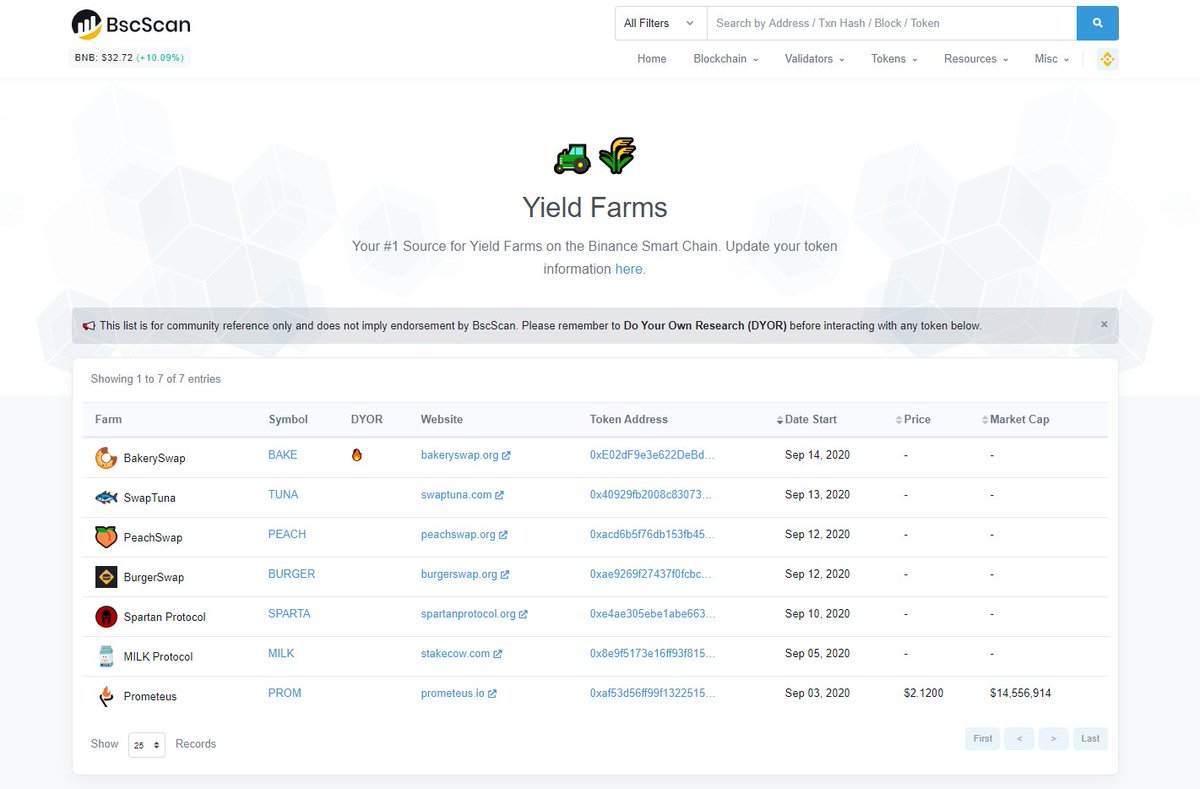Click the BakerySwap farm logo
Image resolution: width=1200 pixels, height=789 pixels.
(x=106, y=458)
